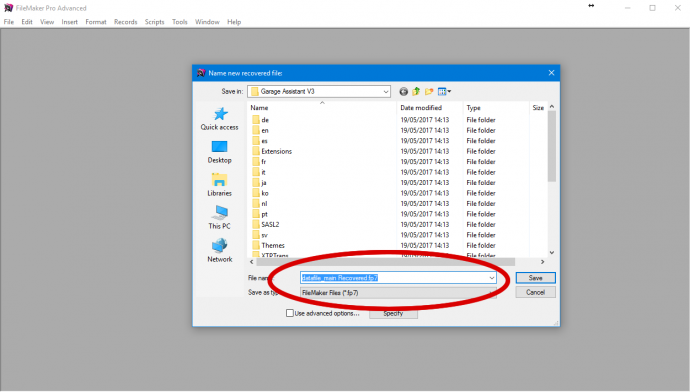Select the pt folder row
The image size is (690, 392).
(397, 214)
